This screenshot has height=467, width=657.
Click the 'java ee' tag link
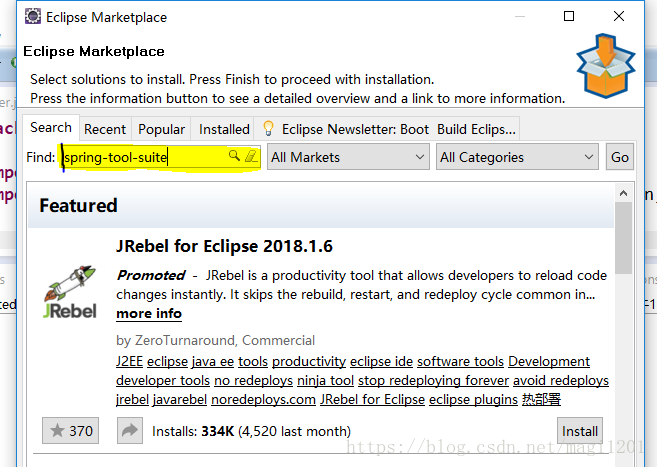(213, 361)
